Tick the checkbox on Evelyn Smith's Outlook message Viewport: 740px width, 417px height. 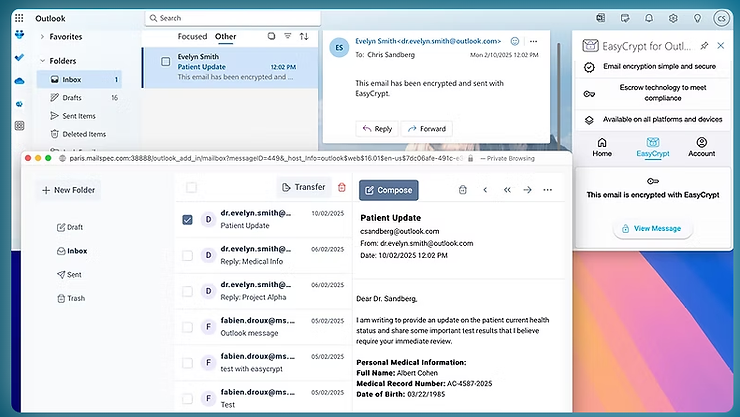pyautogui.click(x=166, y=62)
